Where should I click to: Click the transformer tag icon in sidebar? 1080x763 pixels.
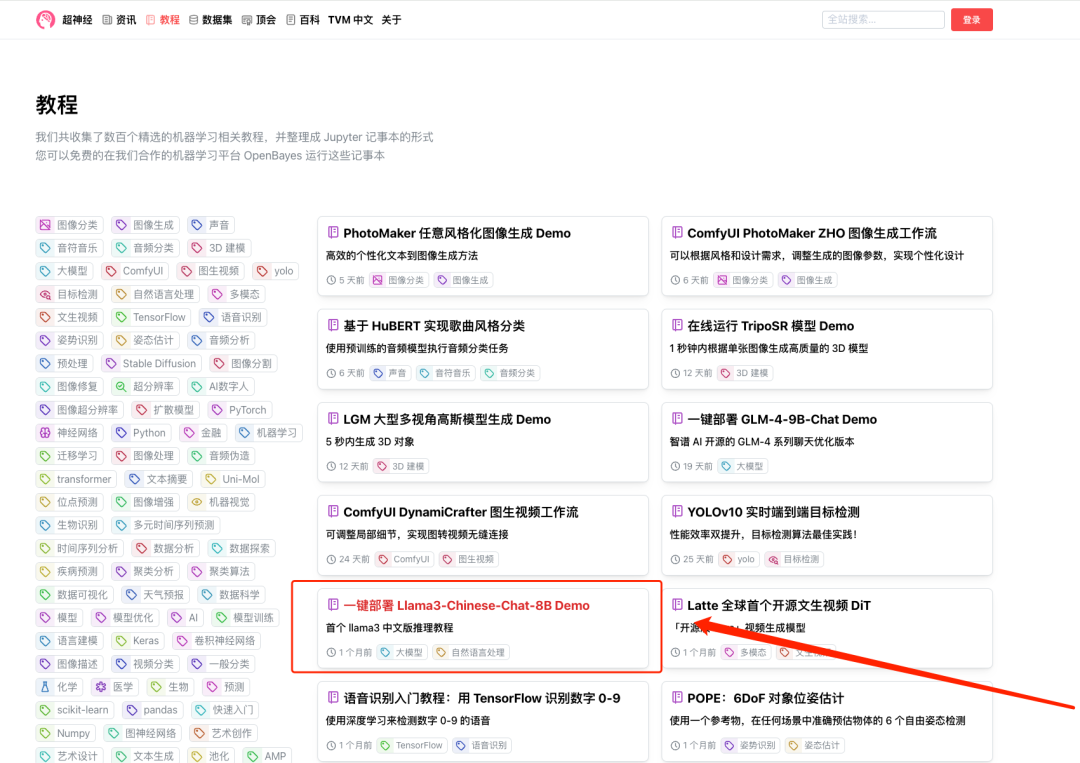point(45,479)
